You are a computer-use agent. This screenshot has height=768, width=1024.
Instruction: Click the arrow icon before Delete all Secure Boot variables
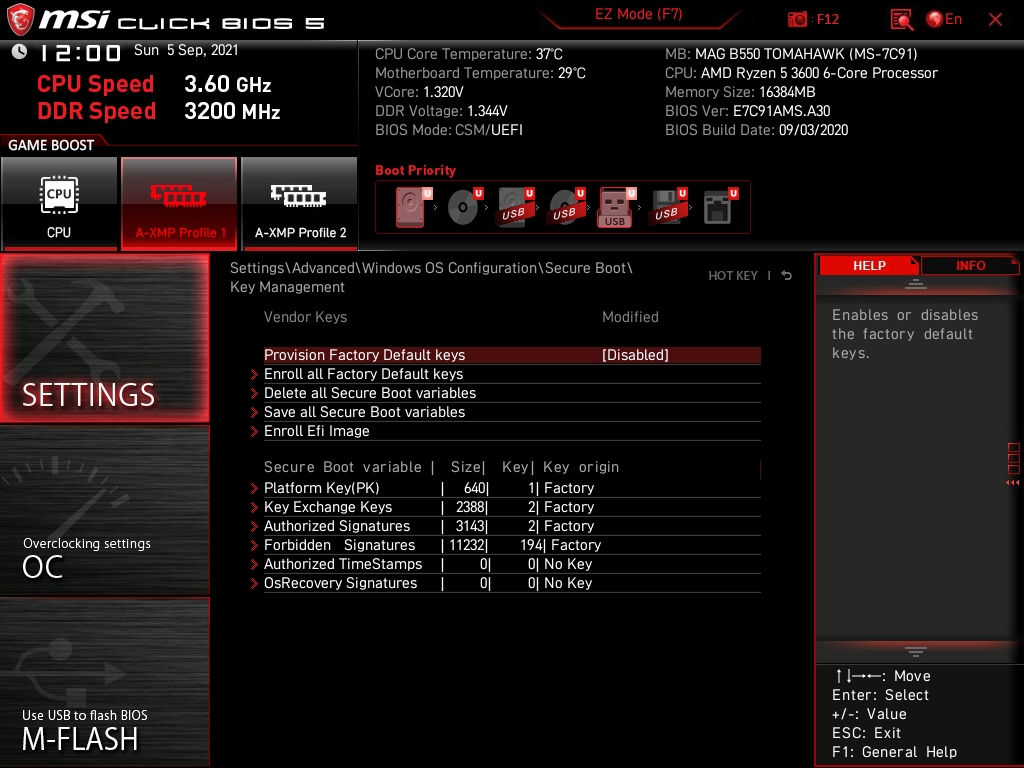click(x=255, y=393)
